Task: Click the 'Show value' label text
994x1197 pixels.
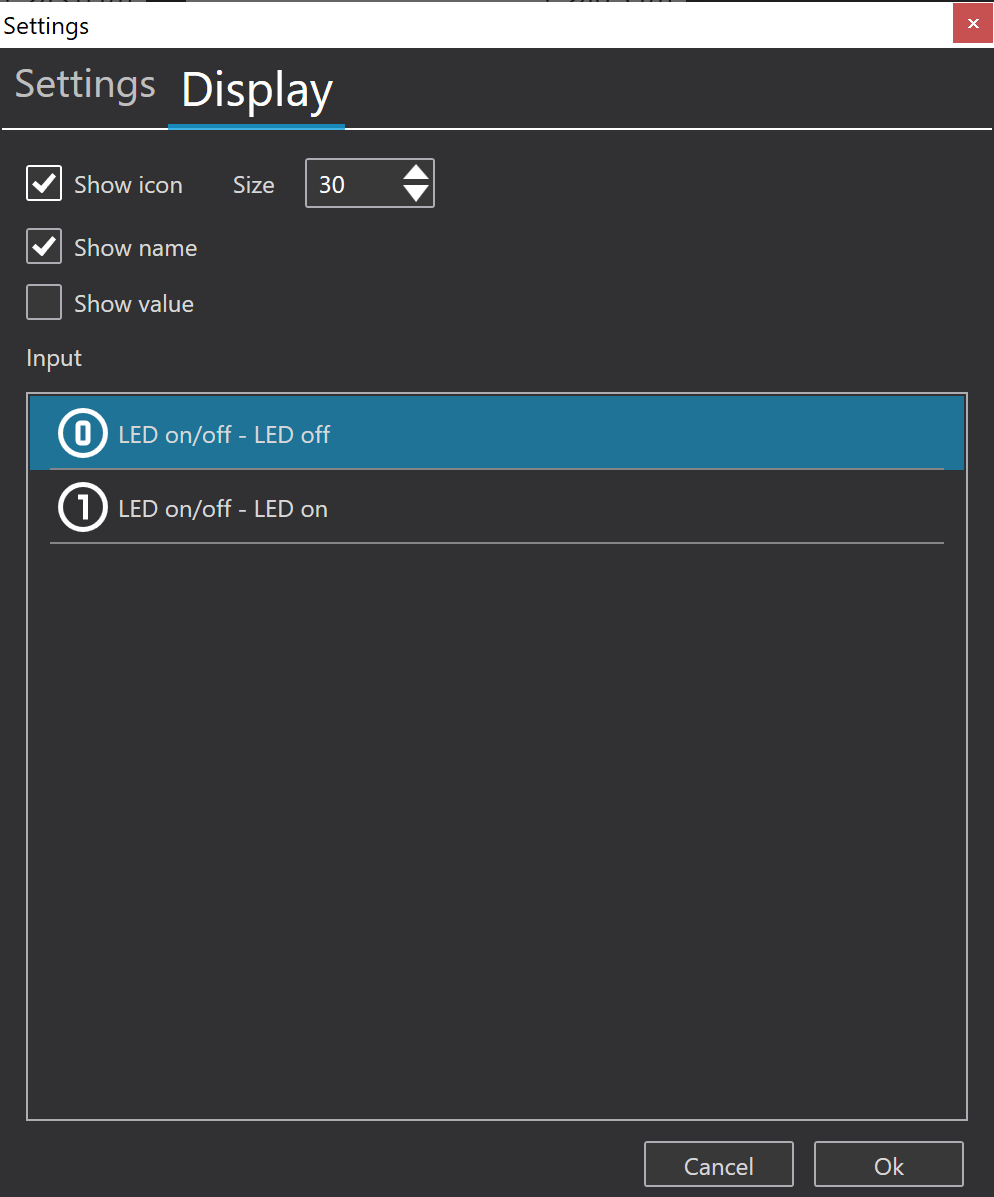Action: (134, 304)
